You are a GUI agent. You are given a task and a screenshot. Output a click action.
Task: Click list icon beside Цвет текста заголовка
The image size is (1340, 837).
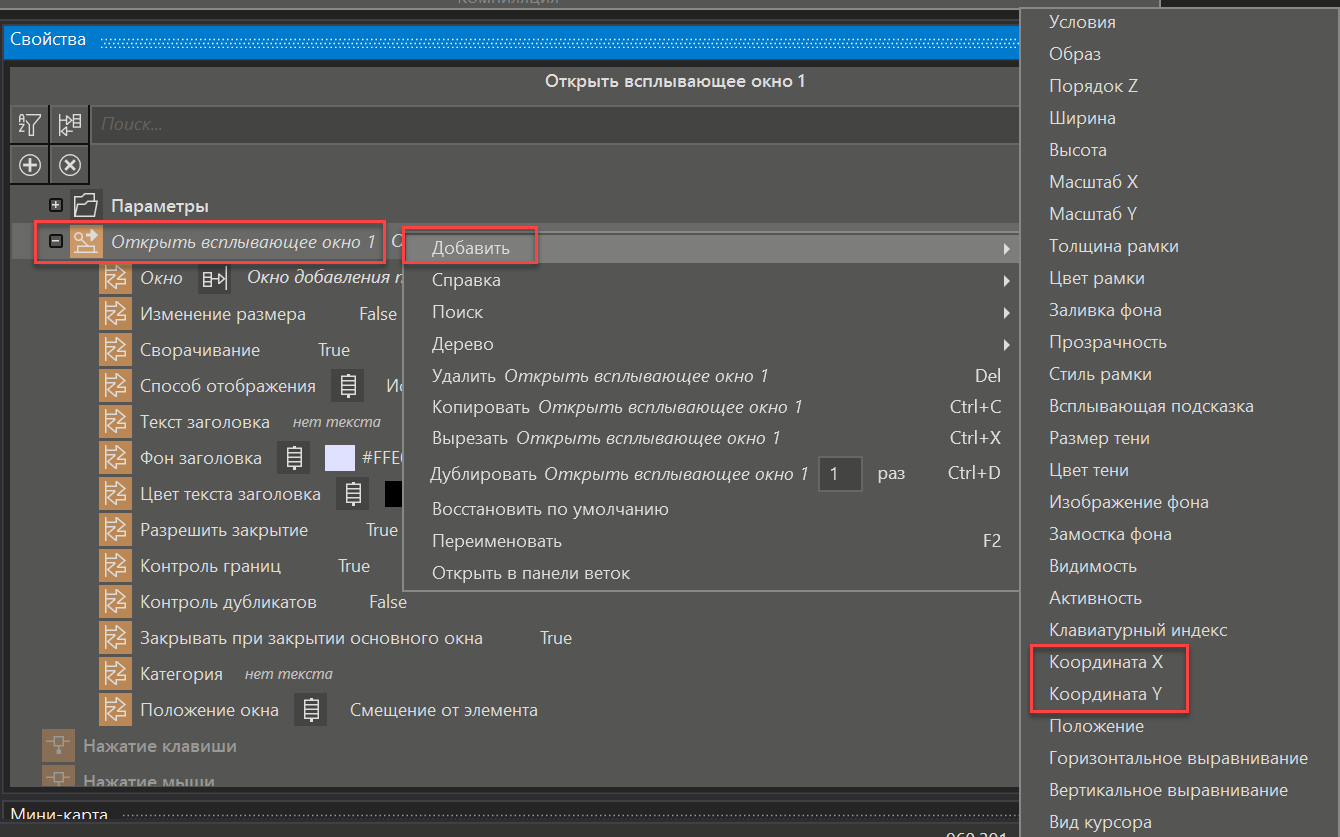(352, 494)
